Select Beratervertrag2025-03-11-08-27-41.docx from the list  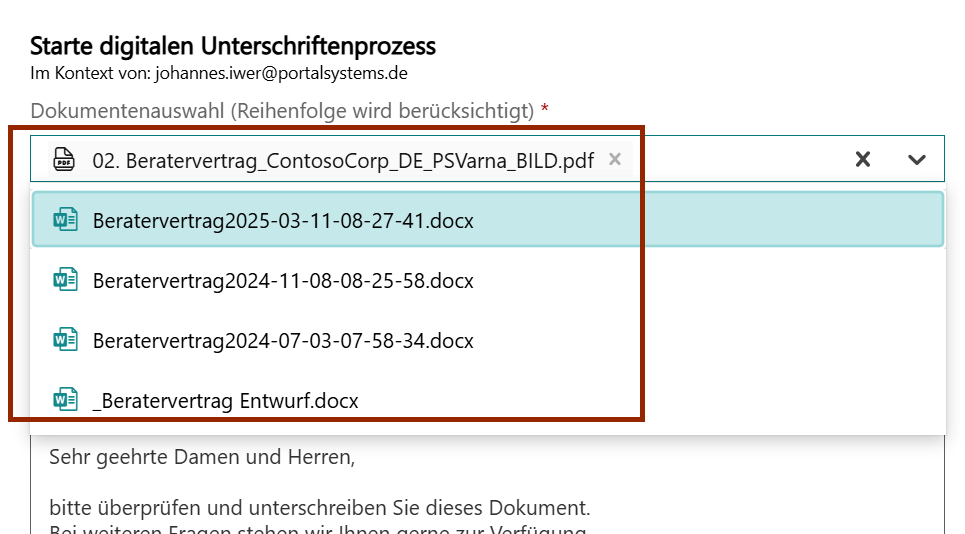(x=283, y=220)
